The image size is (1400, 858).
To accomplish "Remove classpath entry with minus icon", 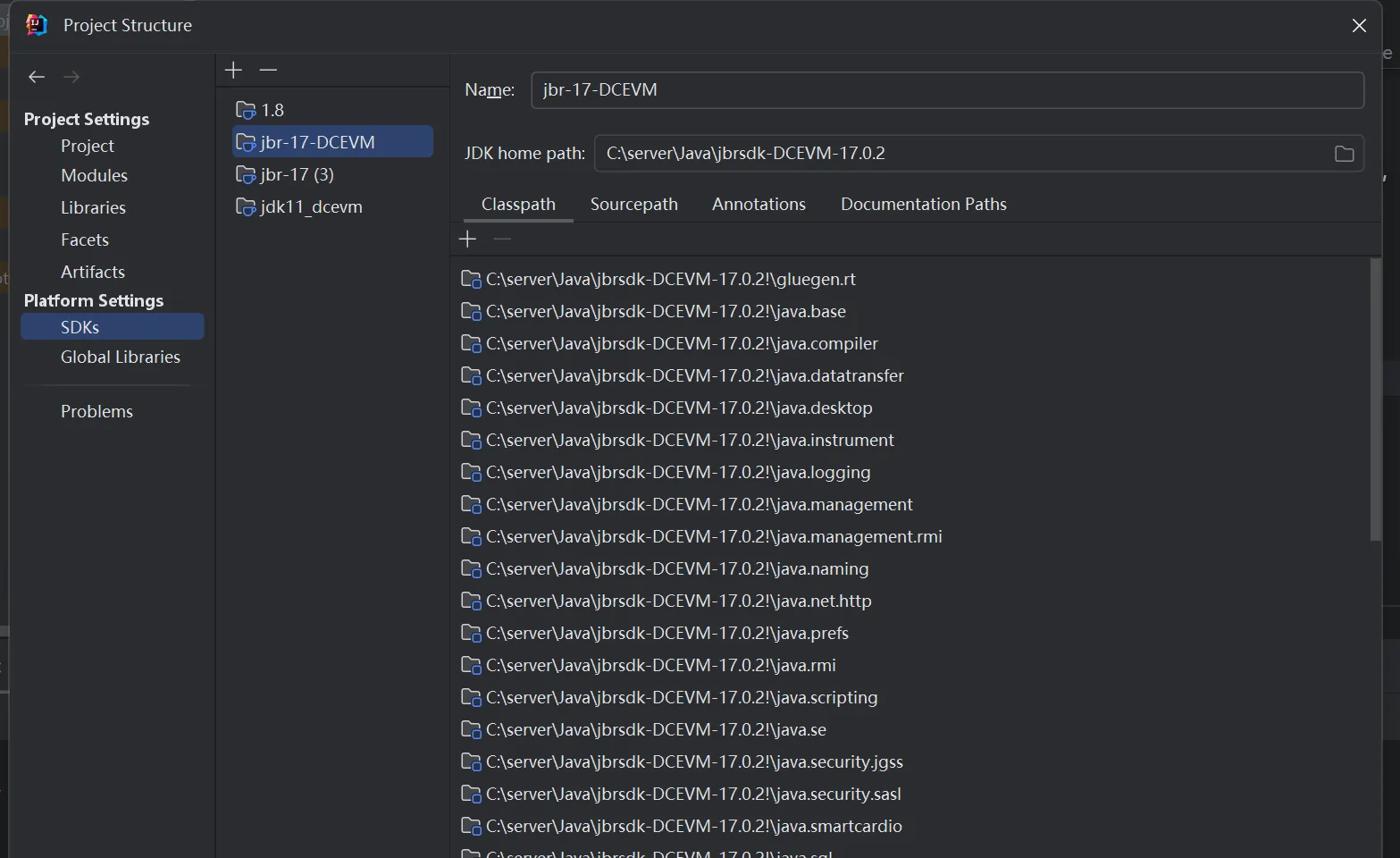I will [x=502, y=239].
